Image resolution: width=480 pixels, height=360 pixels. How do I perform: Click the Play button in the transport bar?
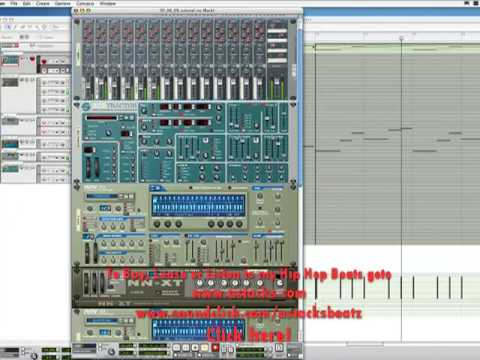pos(205,348)
